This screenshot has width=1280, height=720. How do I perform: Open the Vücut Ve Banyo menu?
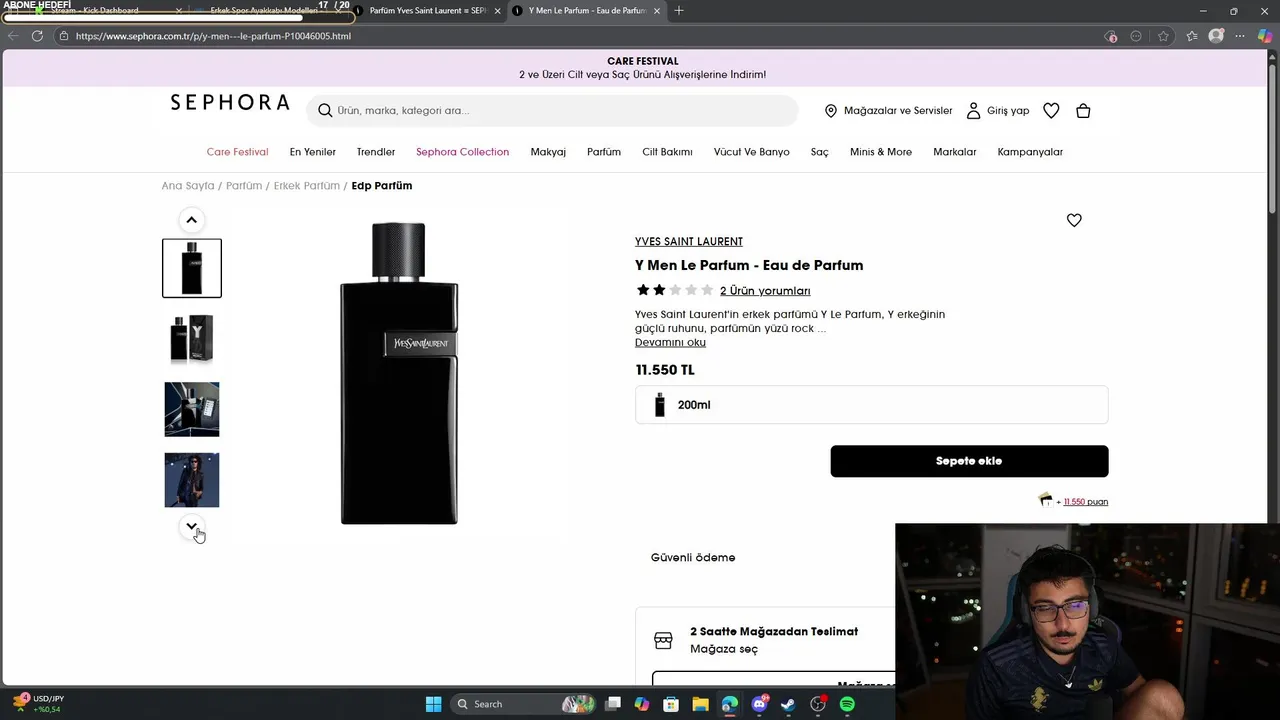[x=752, y=152]
